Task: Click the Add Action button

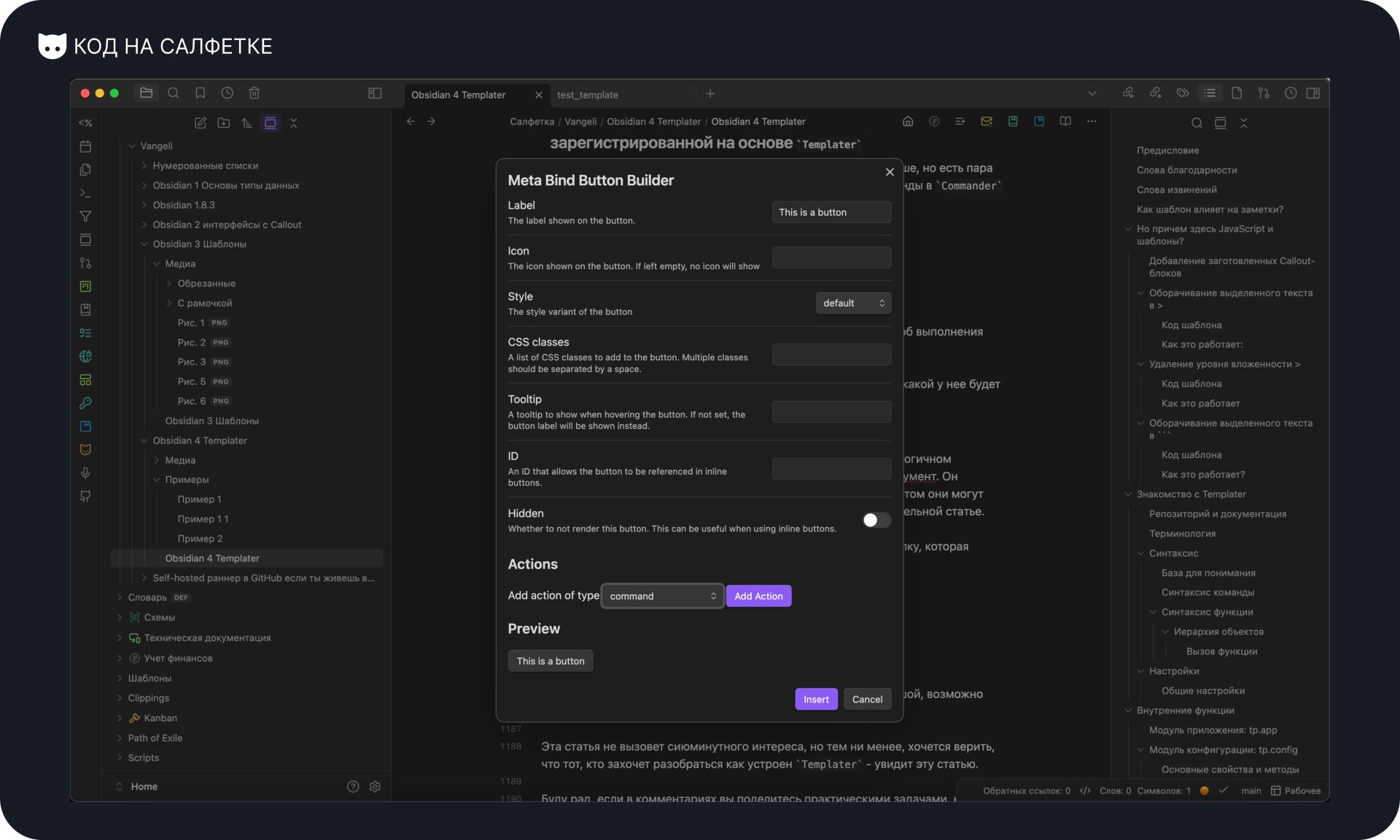Action: 758,596
